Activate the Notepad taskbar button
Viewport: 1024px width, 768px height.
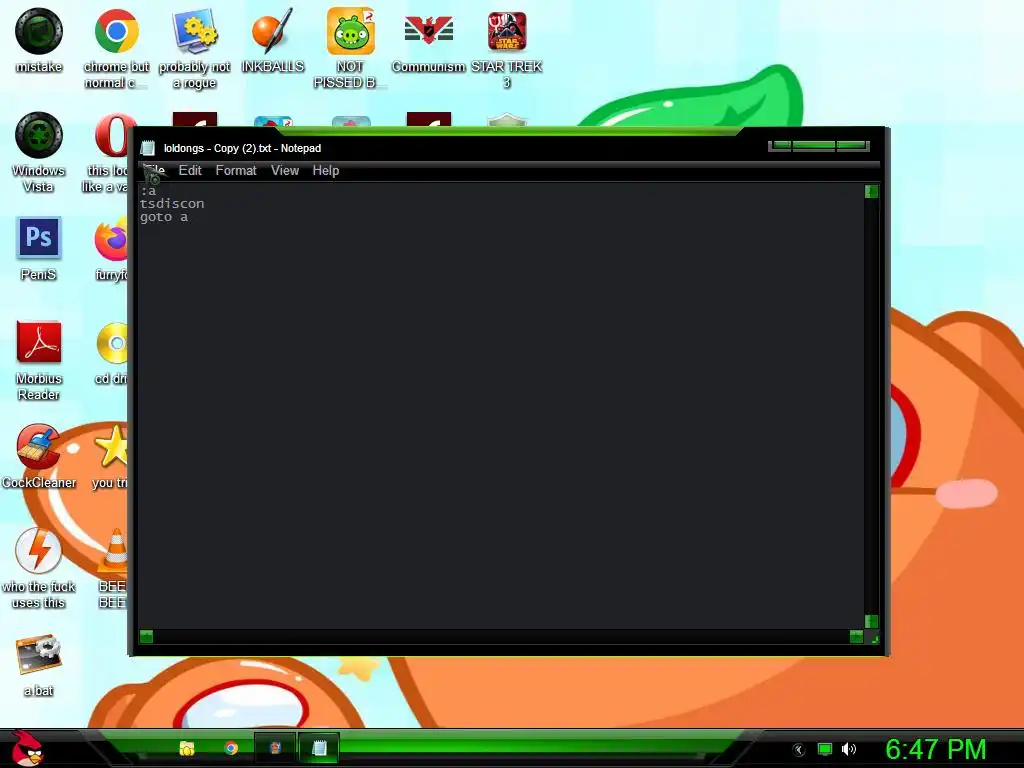pos(319,748)
